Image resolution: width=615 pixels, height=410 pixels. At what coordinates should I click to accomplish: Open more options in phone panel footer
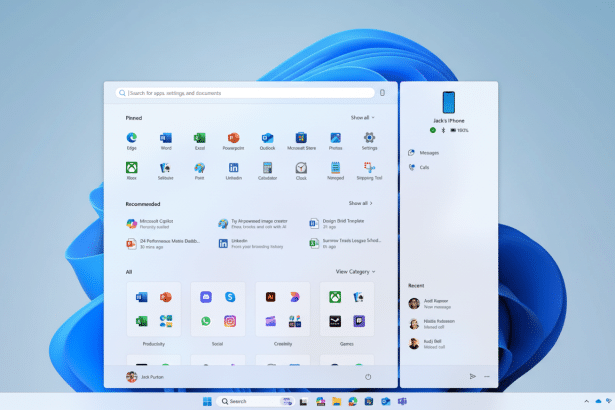487,376
